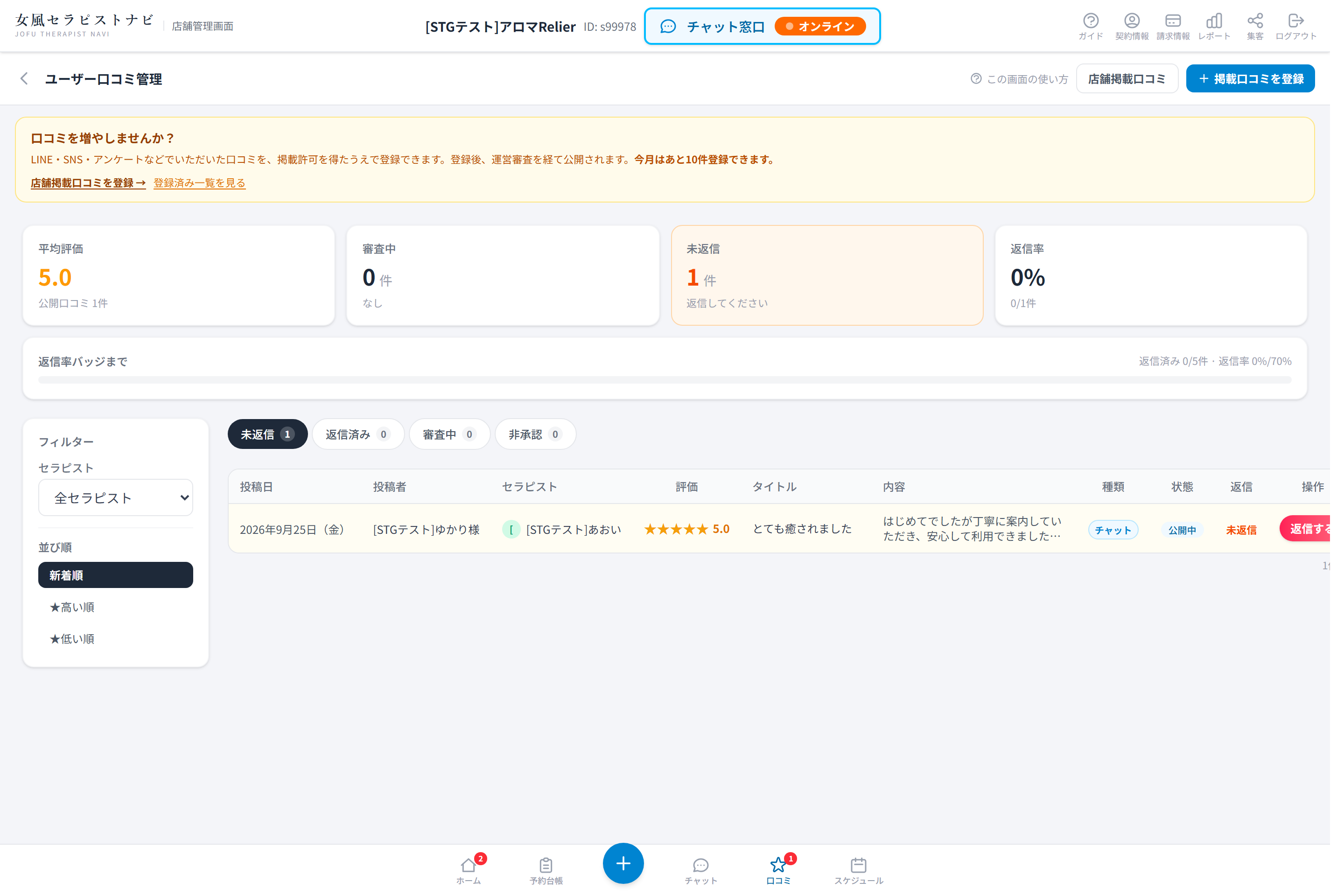Screen dimensions: 1344x896
Task: Open 請求情報 billing icon
Action: (1185, 26)
